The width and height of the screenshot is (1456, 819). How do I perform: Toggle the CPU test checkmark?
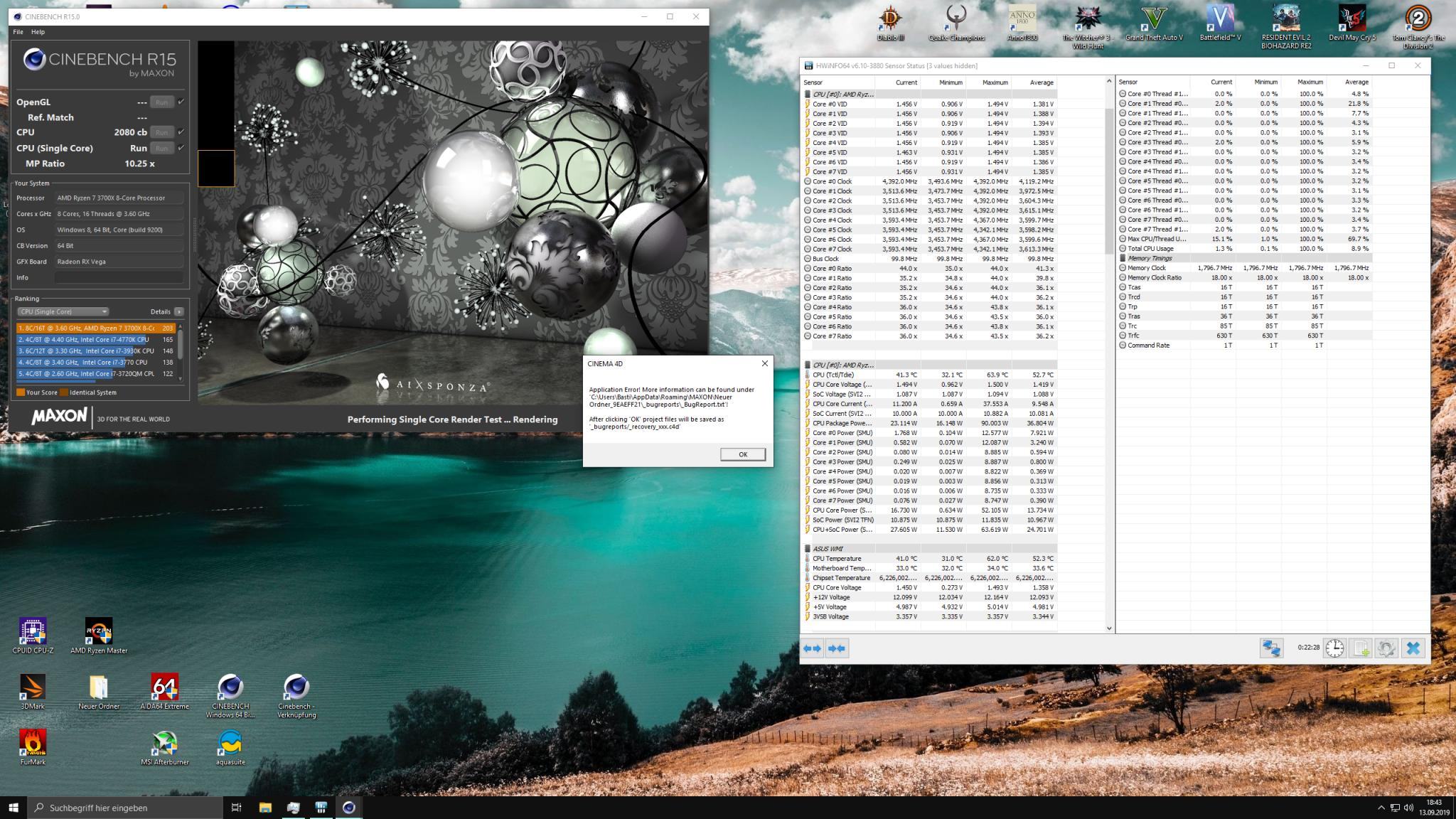tap(181, 132)
